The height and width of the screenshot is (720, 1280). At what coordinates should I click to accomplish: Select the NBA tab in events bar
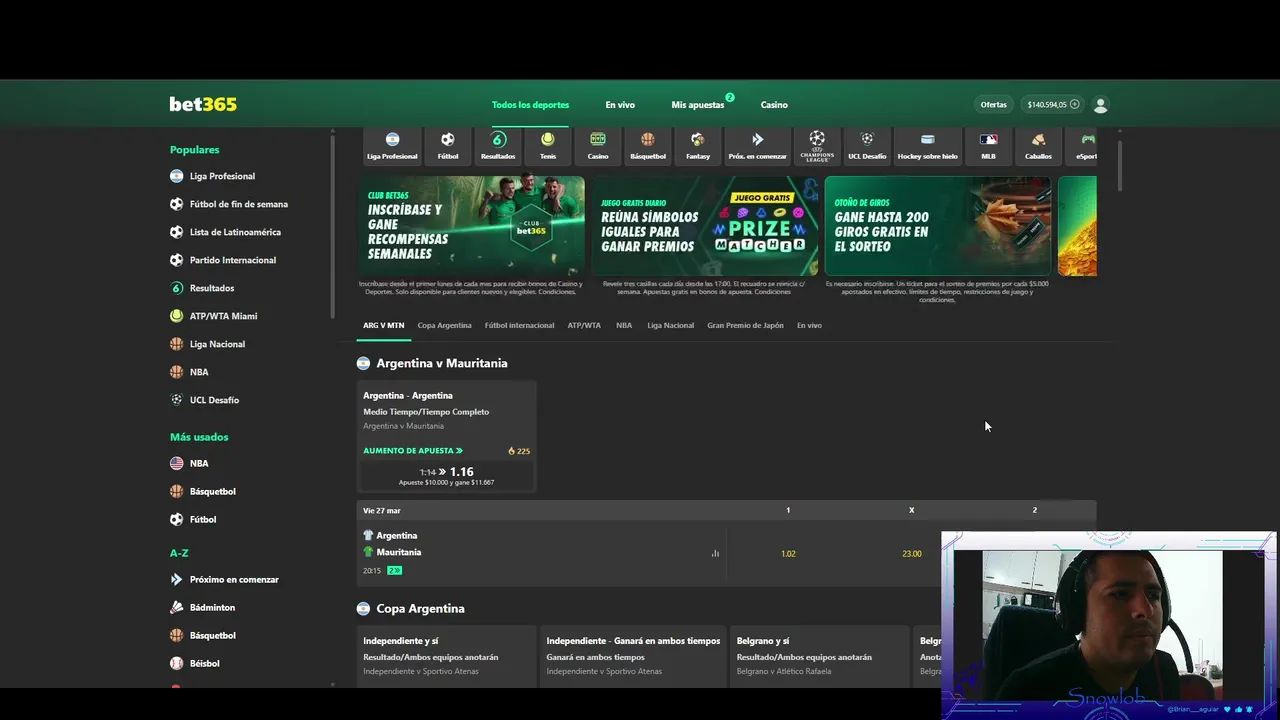tap(624, 325)
